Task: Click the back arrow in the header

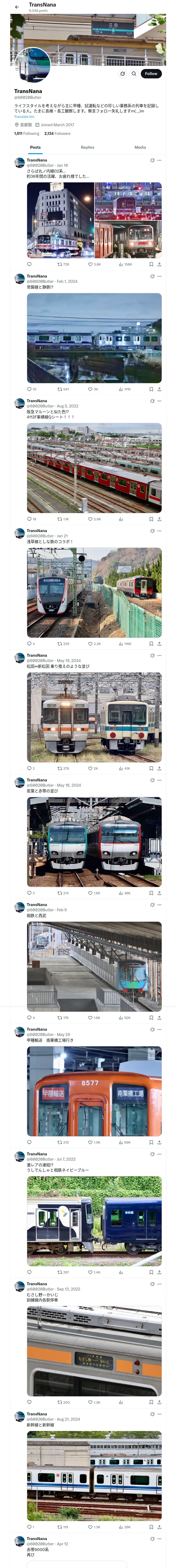Action: 17,7
